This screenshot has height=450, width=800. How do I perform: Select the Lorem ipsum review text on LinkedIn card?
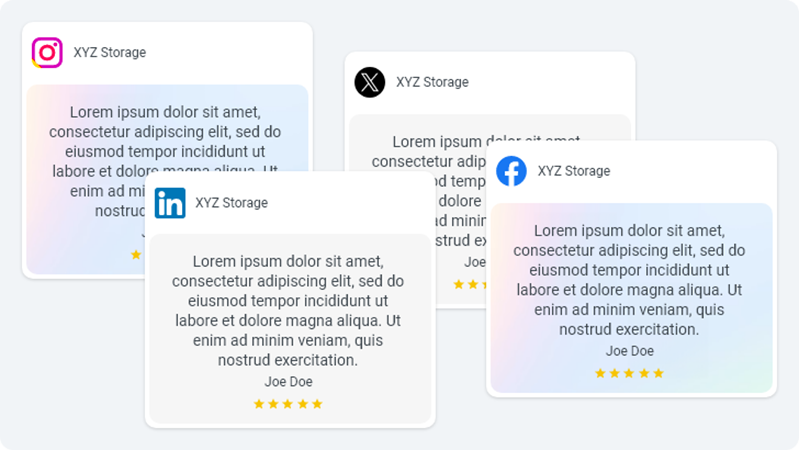coord(288,310)
